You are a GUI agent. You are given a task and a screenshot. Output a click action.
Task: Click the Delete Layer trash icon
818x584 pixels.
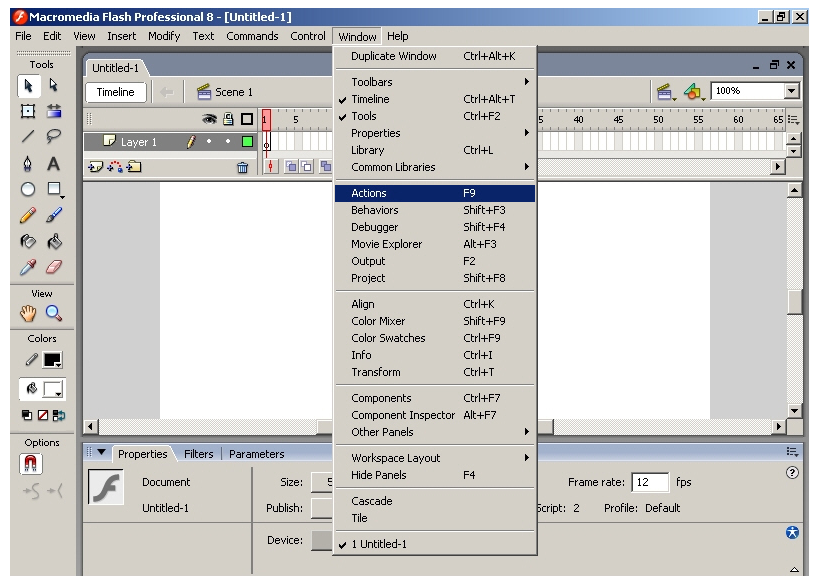coord(243,168)
